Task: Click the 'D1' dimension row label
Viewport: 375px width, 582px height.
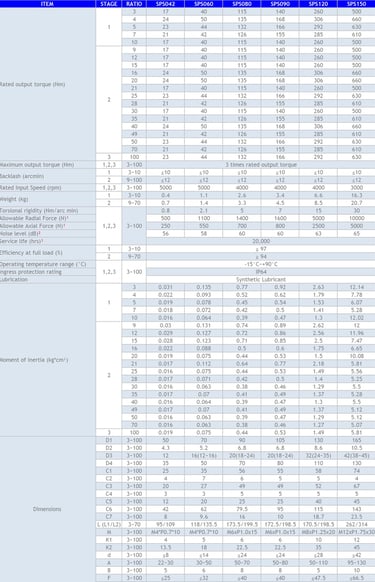Action: tap(109, 440)
